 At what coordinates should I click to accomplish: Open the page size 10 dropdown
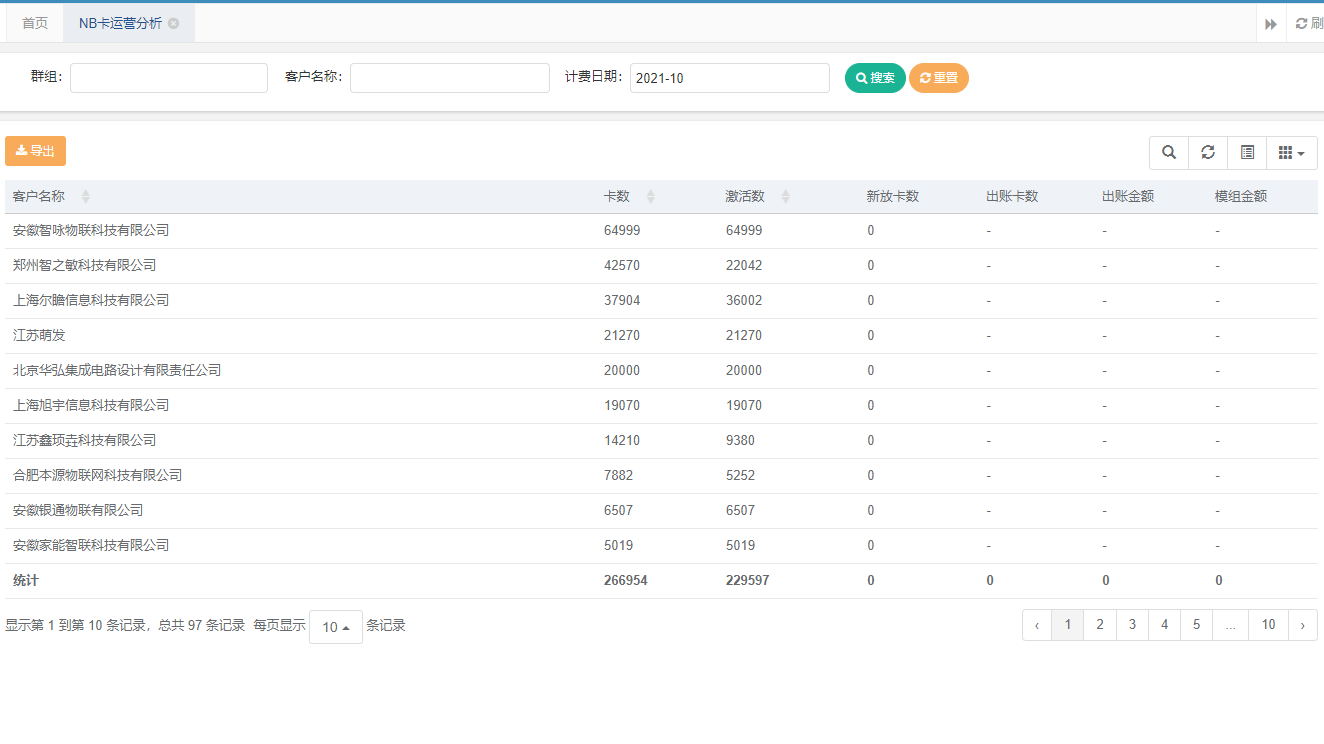336,627
